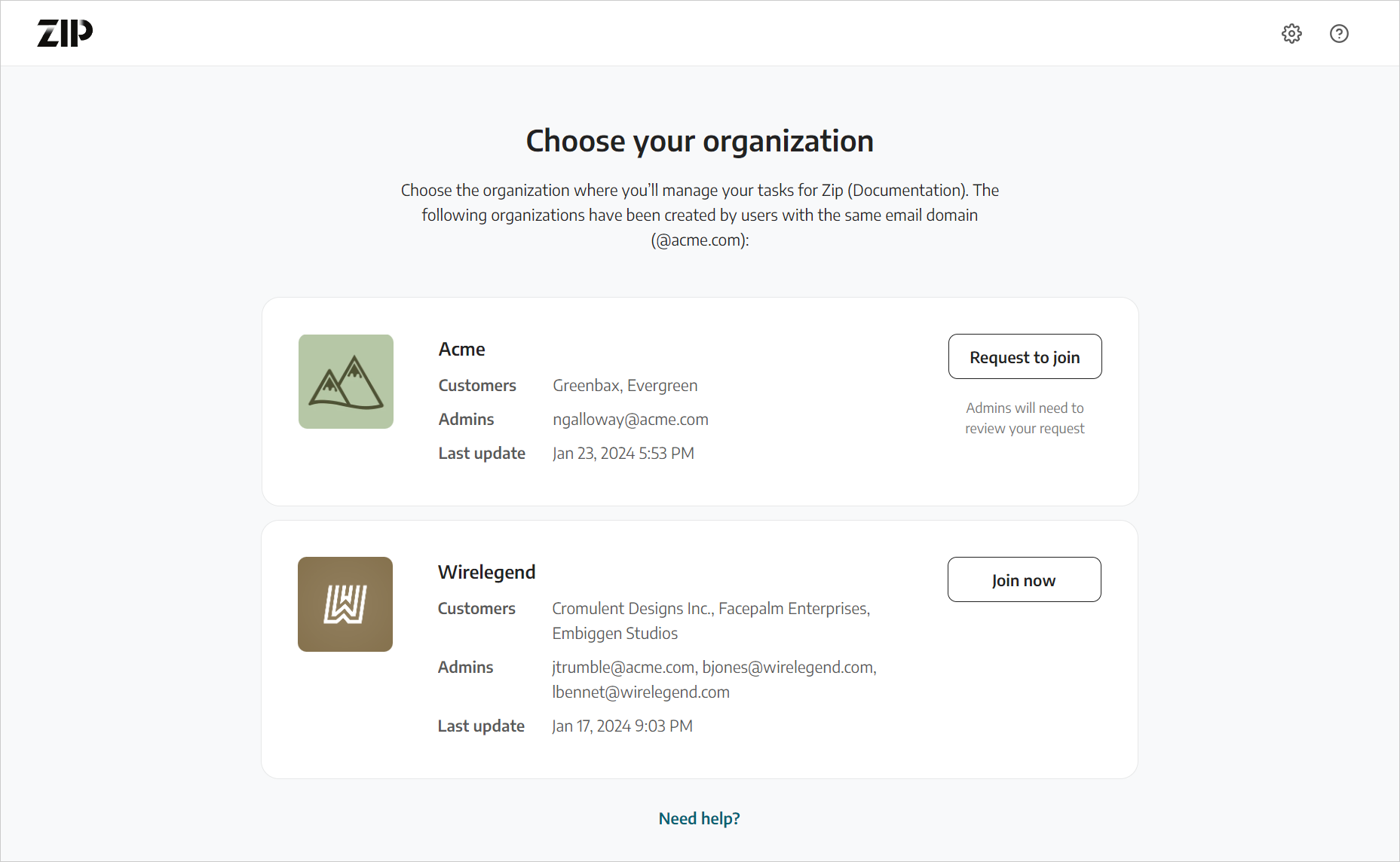The width and height of the screenshot is (1400, 862).
Task: Click the ZIP logo in header
Action: pyautogui.click(x=65, y=33)
